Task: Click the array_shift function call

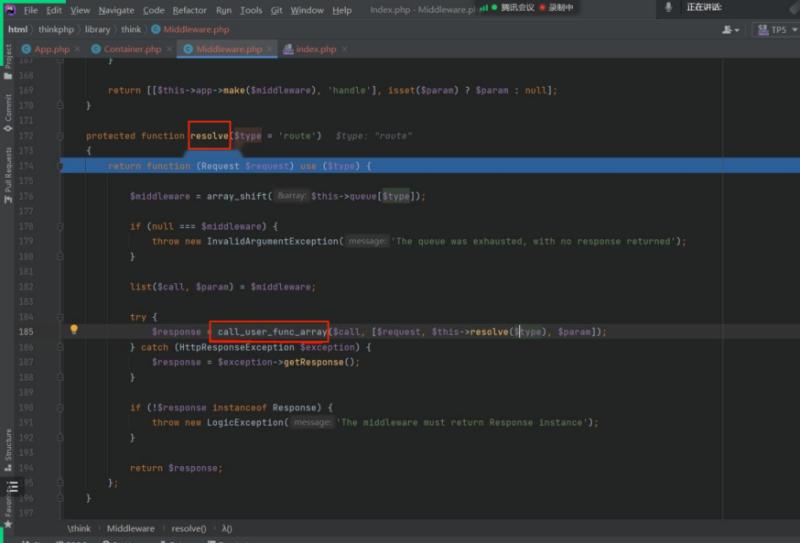Action: (237, 196)
